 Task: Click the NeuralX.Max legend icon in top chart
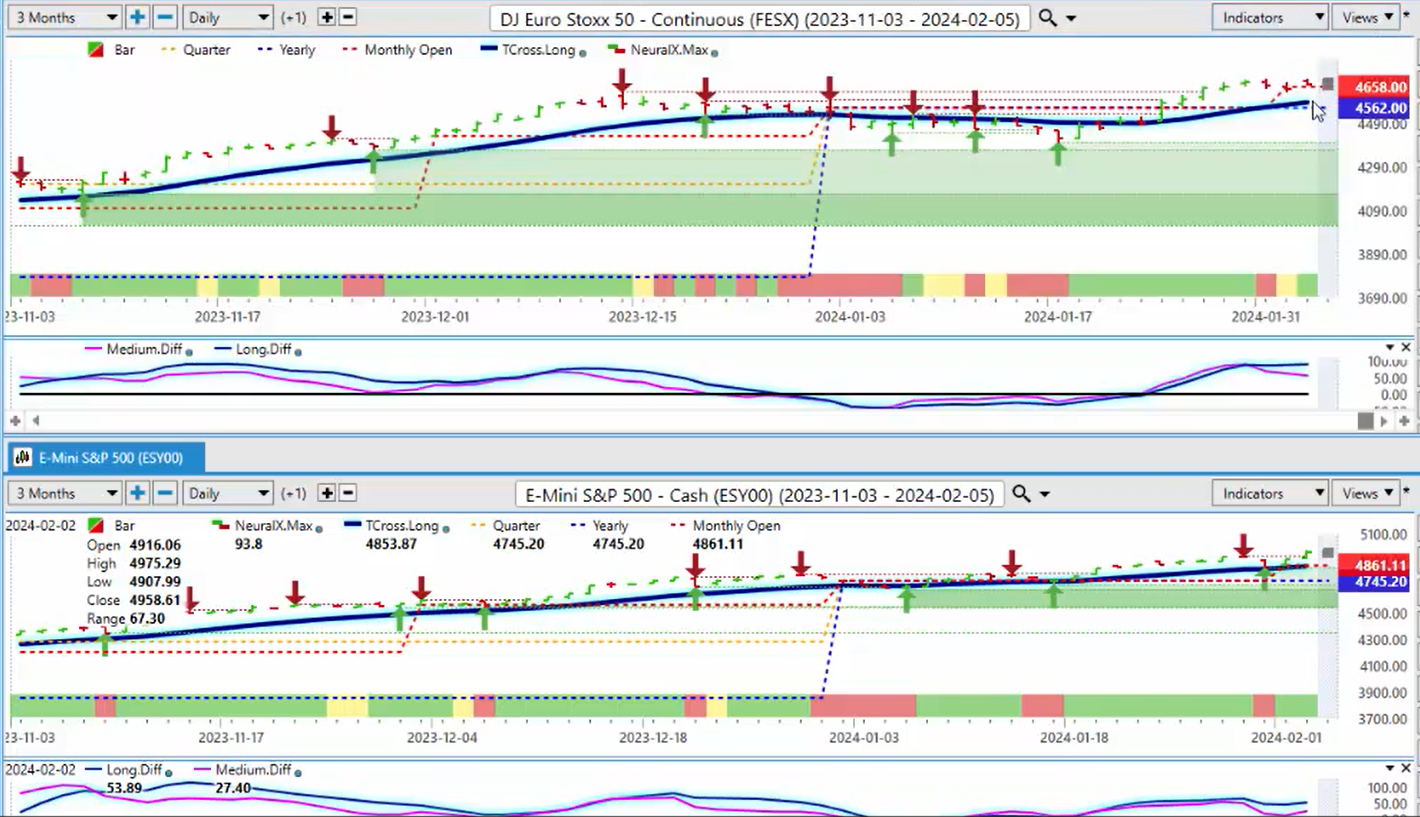pos(614,50)
